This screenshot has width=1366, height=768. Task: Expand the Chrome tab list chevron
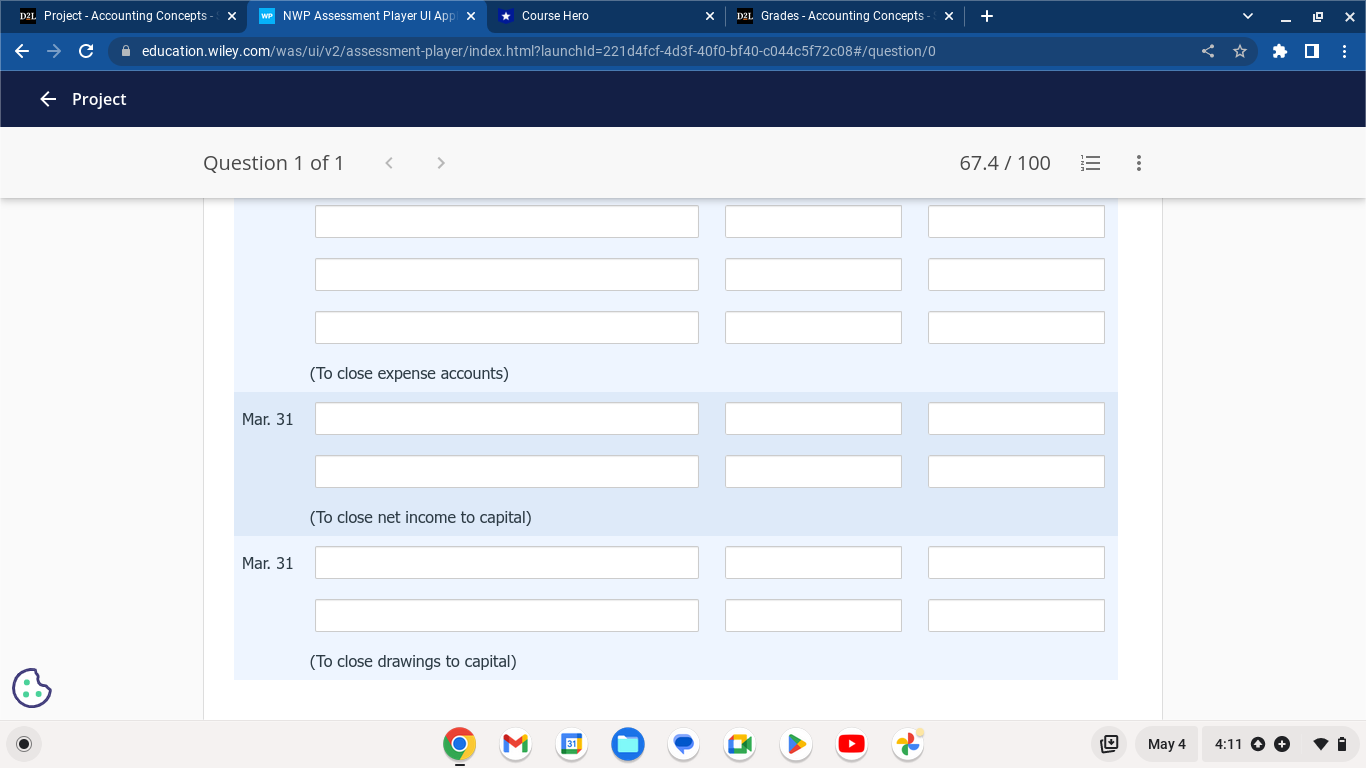coord(1246,15)
